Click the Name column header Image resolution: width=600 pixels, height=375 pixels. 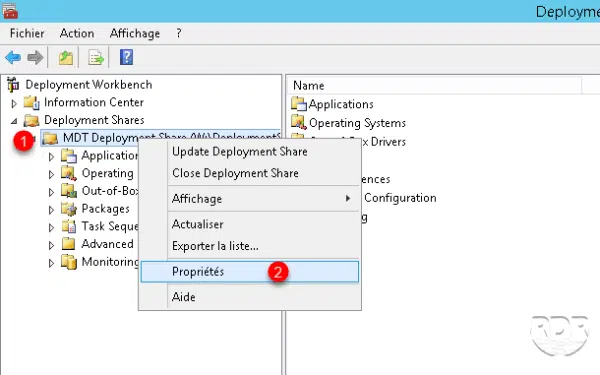click(x=434, y=85)
